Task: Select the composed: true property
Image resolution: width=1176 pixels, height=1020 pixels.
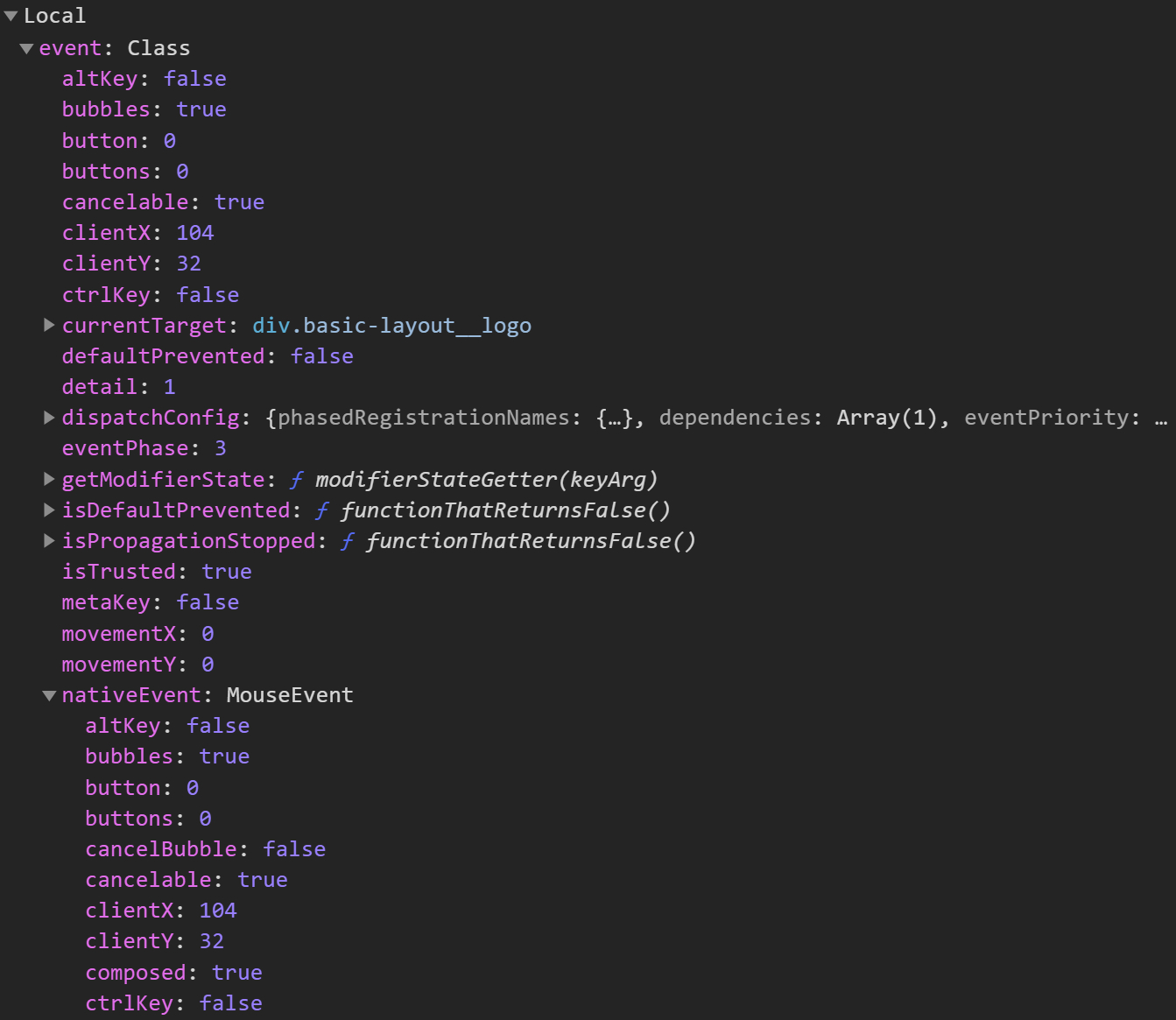Action: 173,973
